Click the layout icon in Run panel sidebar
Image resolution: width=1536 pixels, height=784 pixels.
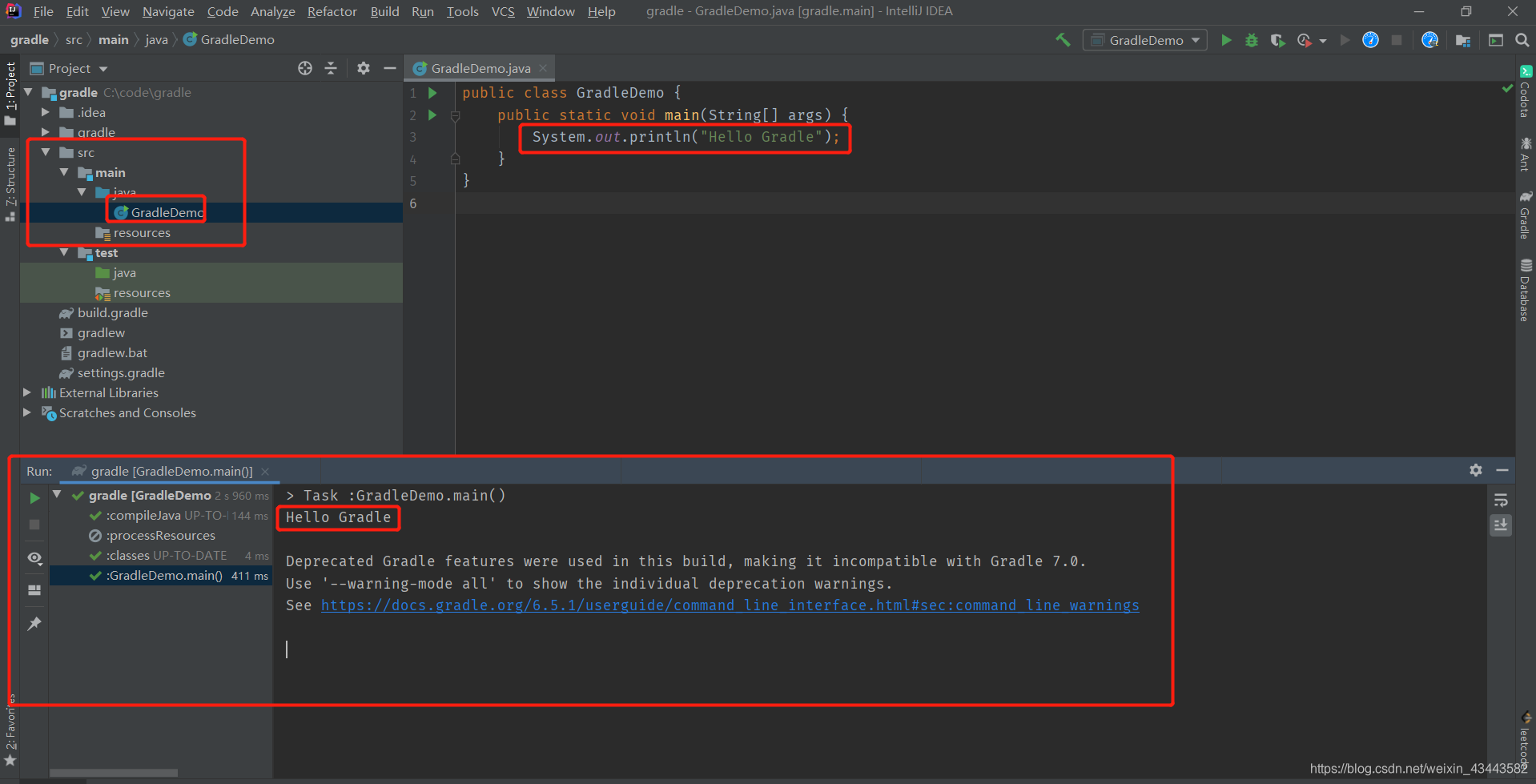point(34,590)
